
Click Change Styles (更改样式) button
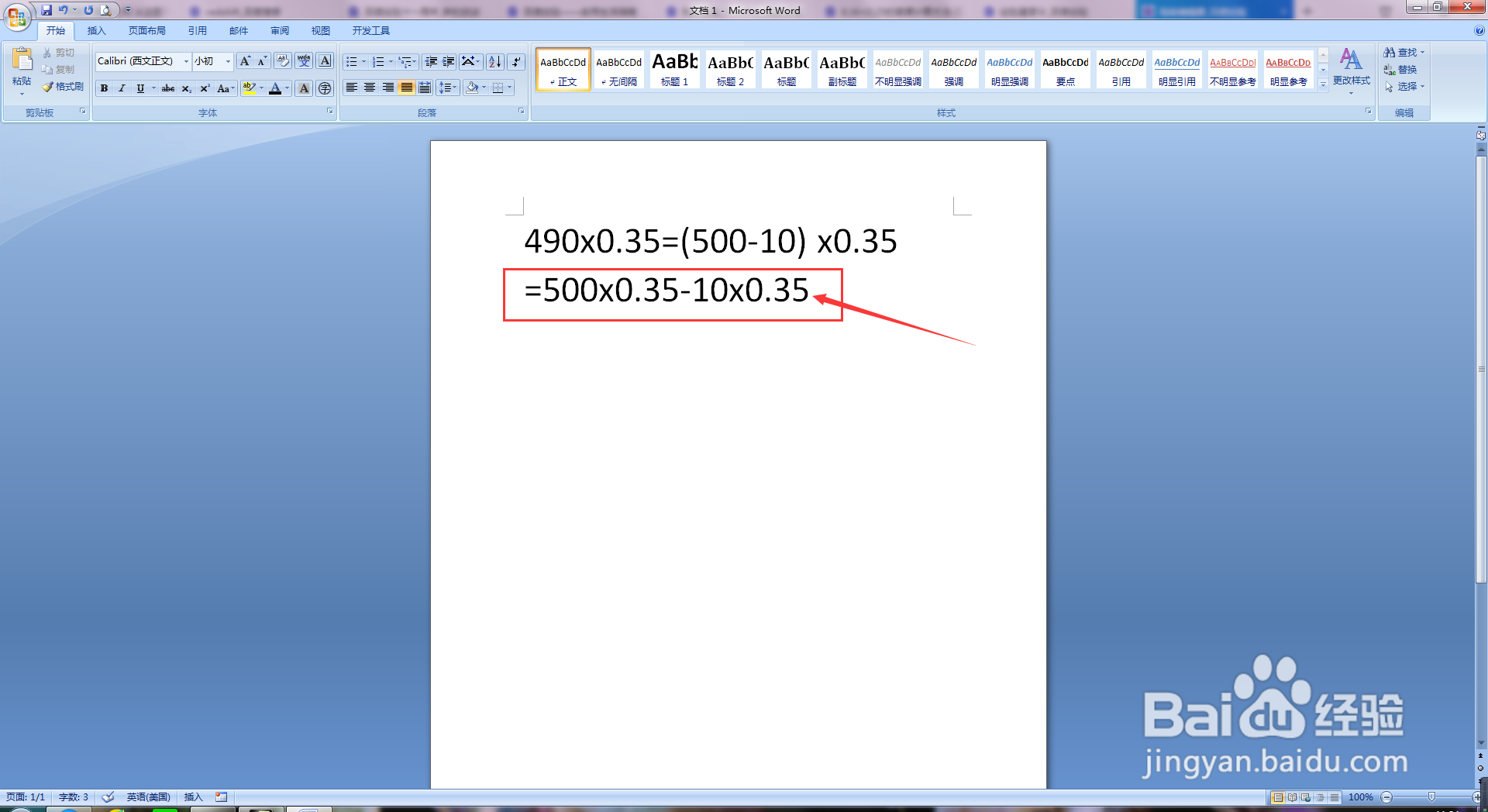point(1351,70)
